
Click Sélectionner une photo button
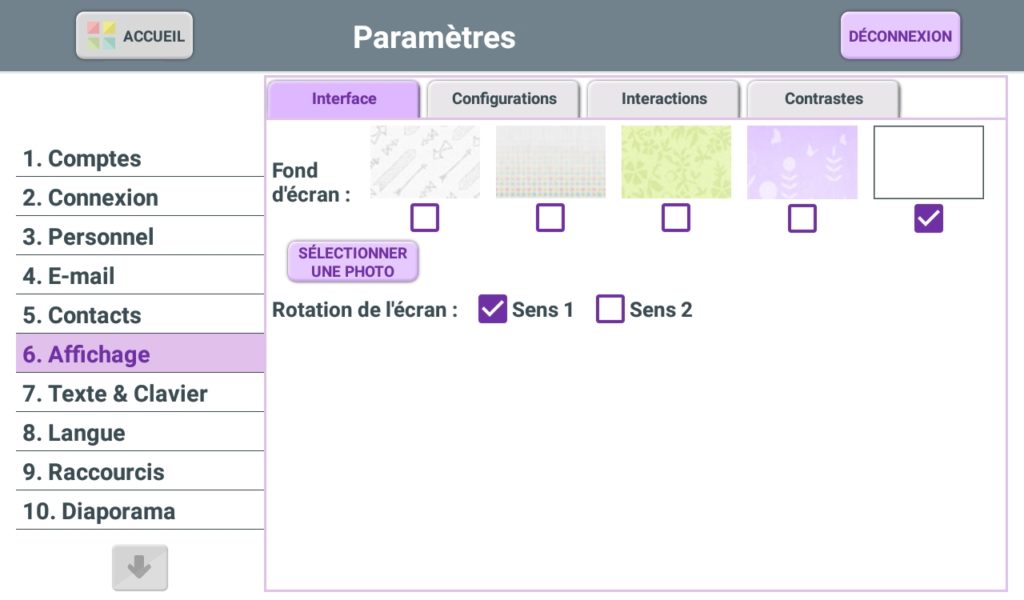click(x=353, y=262)
